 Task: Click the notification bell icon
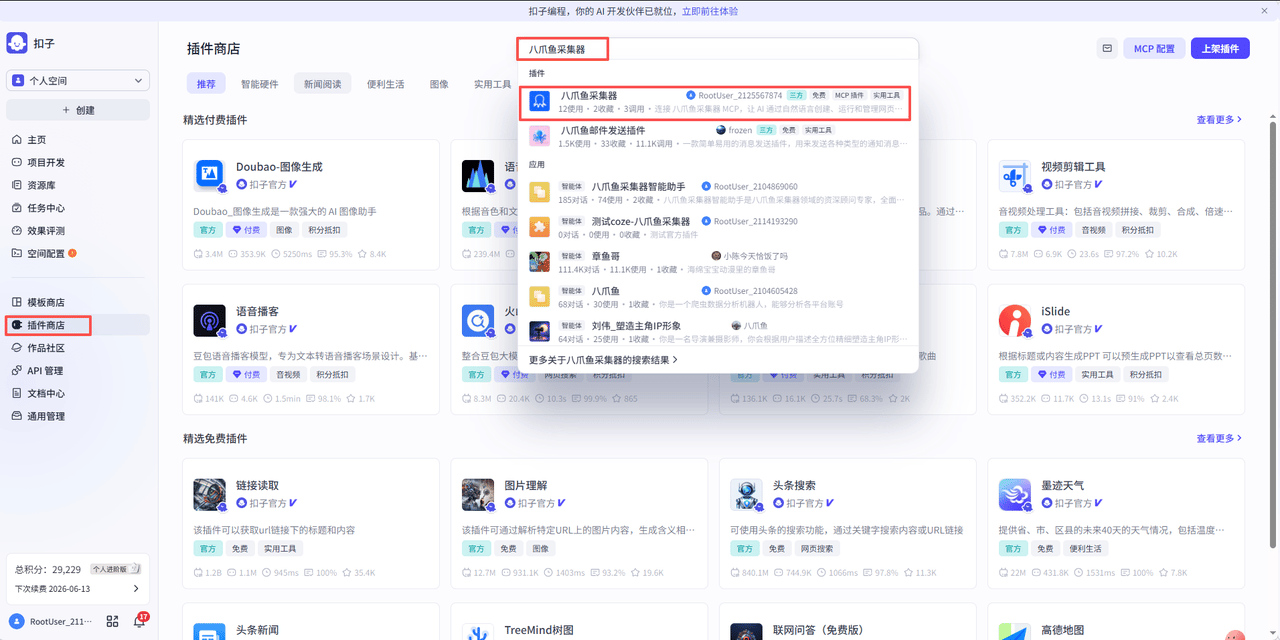point(139,621)
